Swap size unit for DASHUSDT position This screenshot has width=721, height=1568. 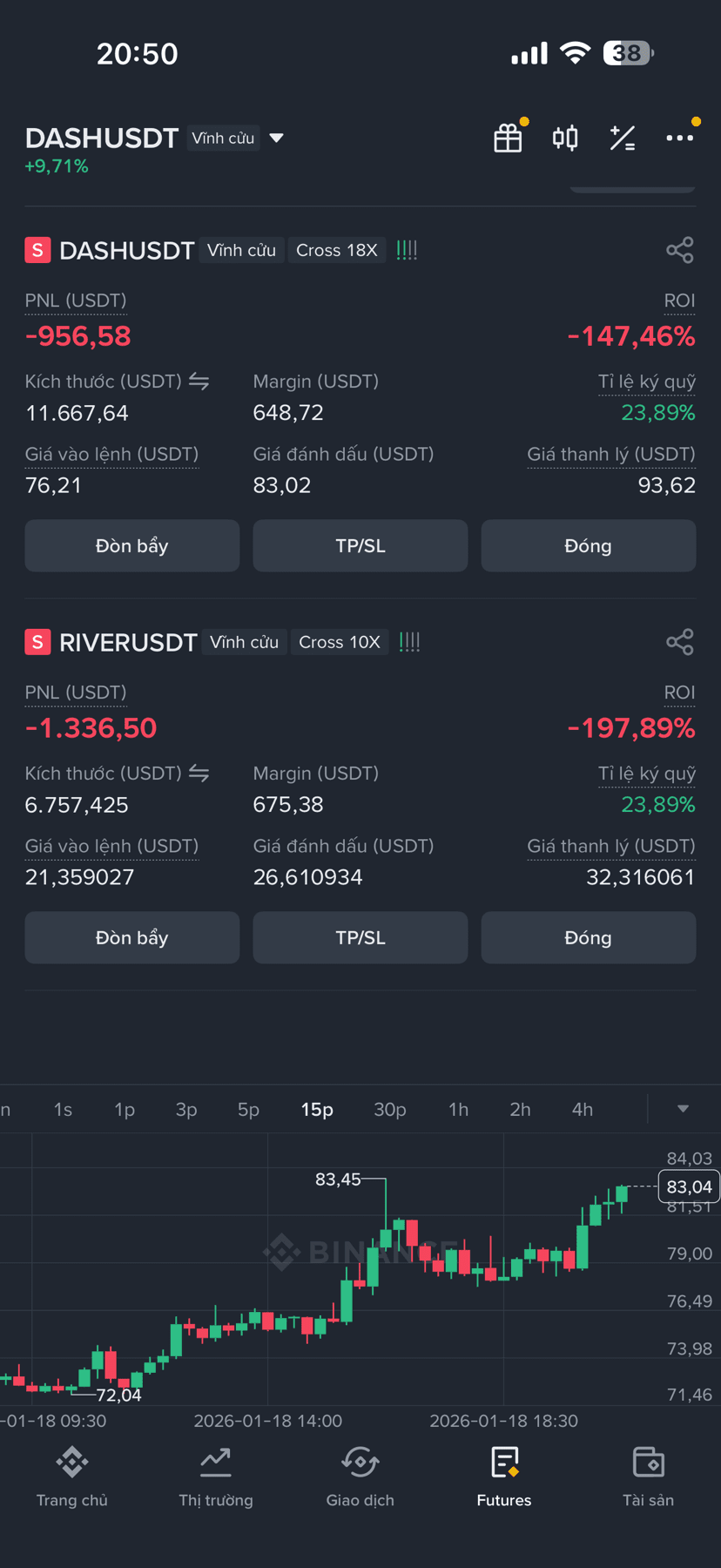point(199,382)
